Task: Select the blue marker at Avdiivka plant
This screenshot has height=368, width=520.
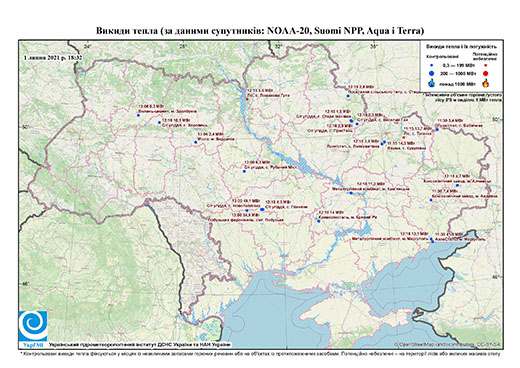Action: pyautogui.click(x=431, y=200)
